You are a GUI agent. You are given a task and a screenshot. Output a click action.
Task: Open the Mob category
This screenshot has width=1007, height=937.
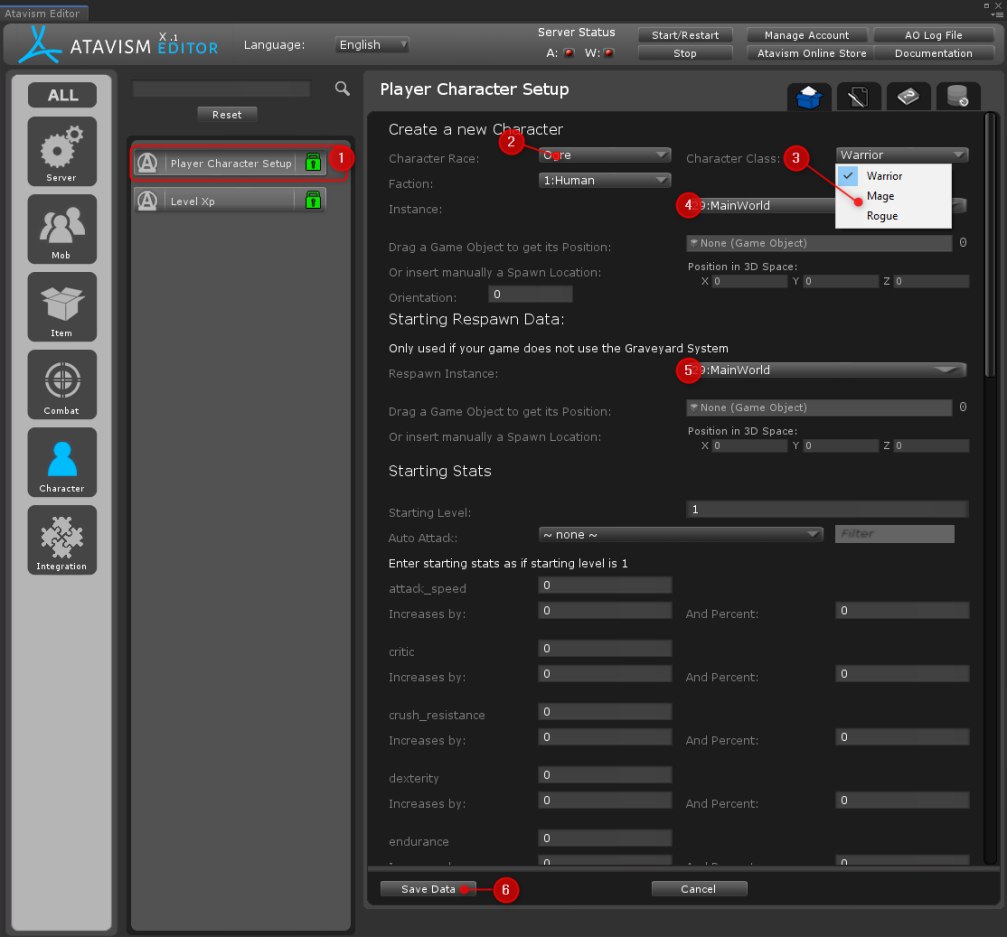[x=62, y=229]
